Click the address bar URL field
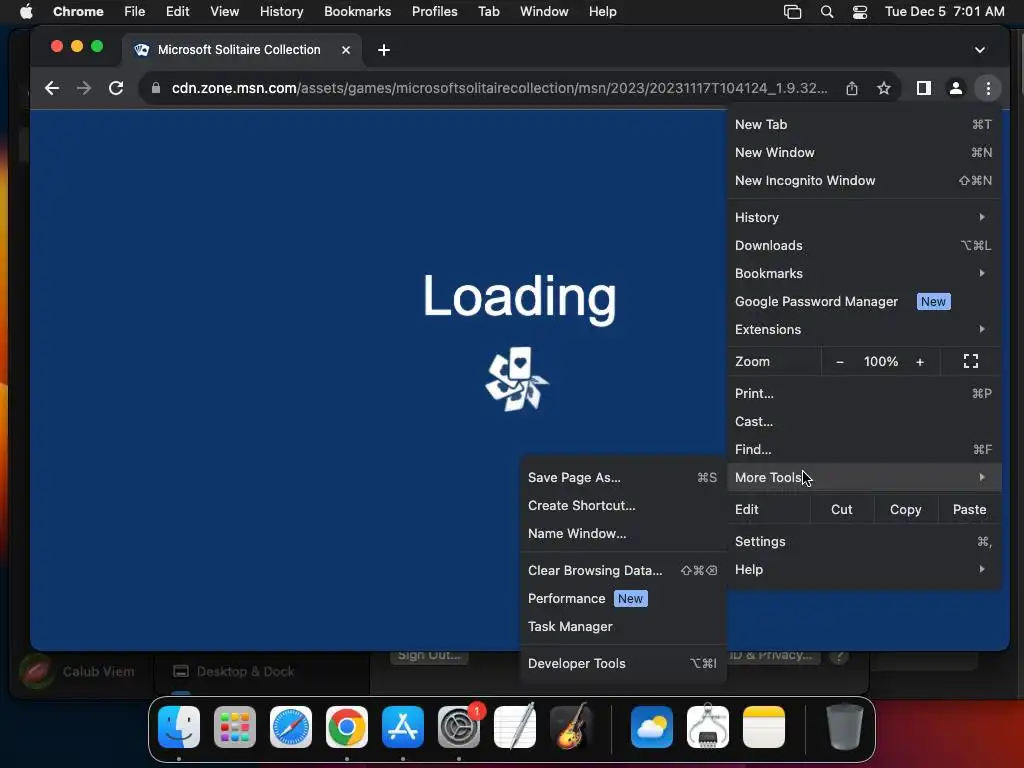 (x=499, y=88)
